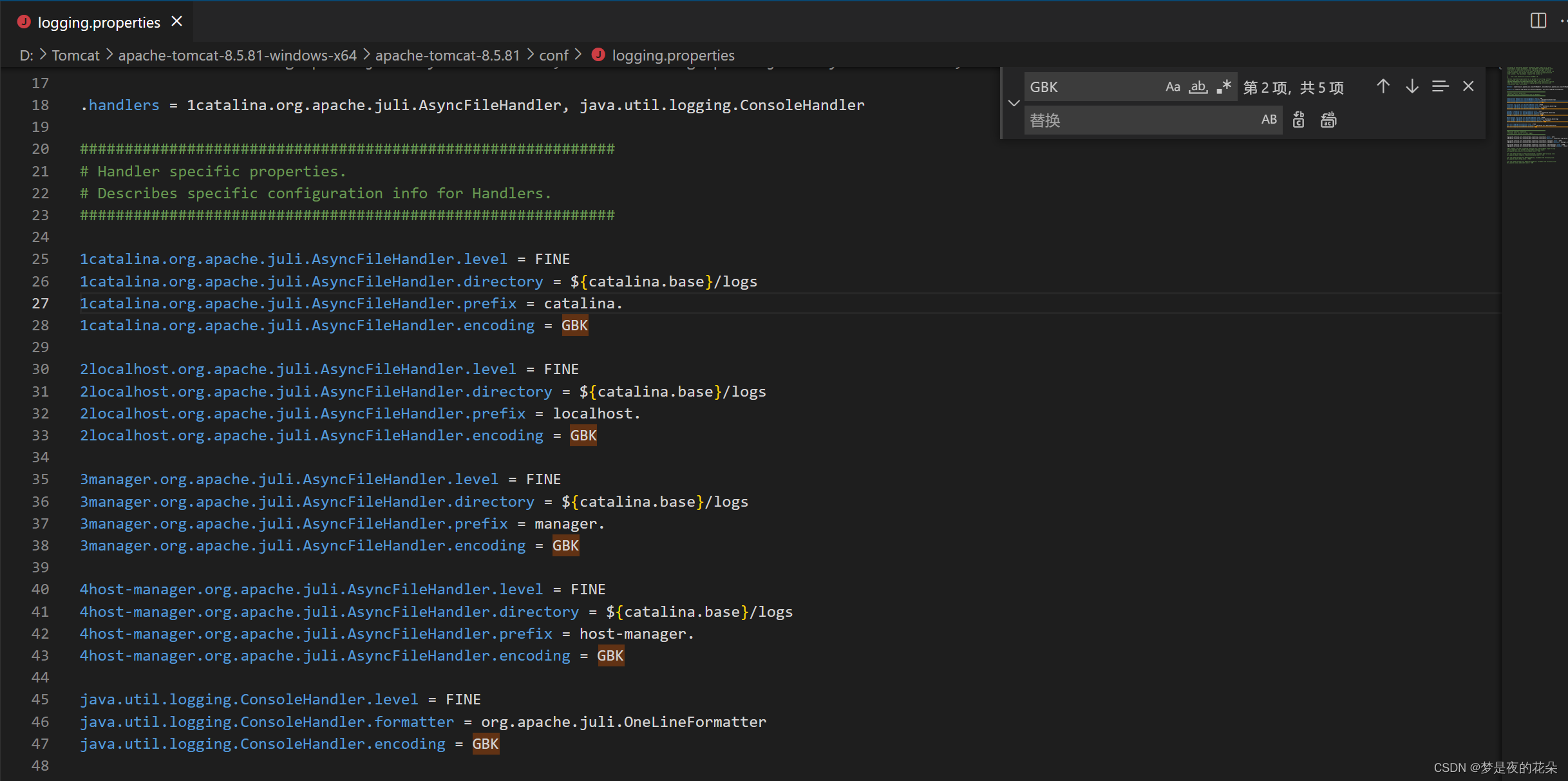Image resolution: width=1568 pixels, height=781 pixels.
Task: Open apache-tomcat-8.5.81 breadcrumb folder
Action: click(448, 55)
